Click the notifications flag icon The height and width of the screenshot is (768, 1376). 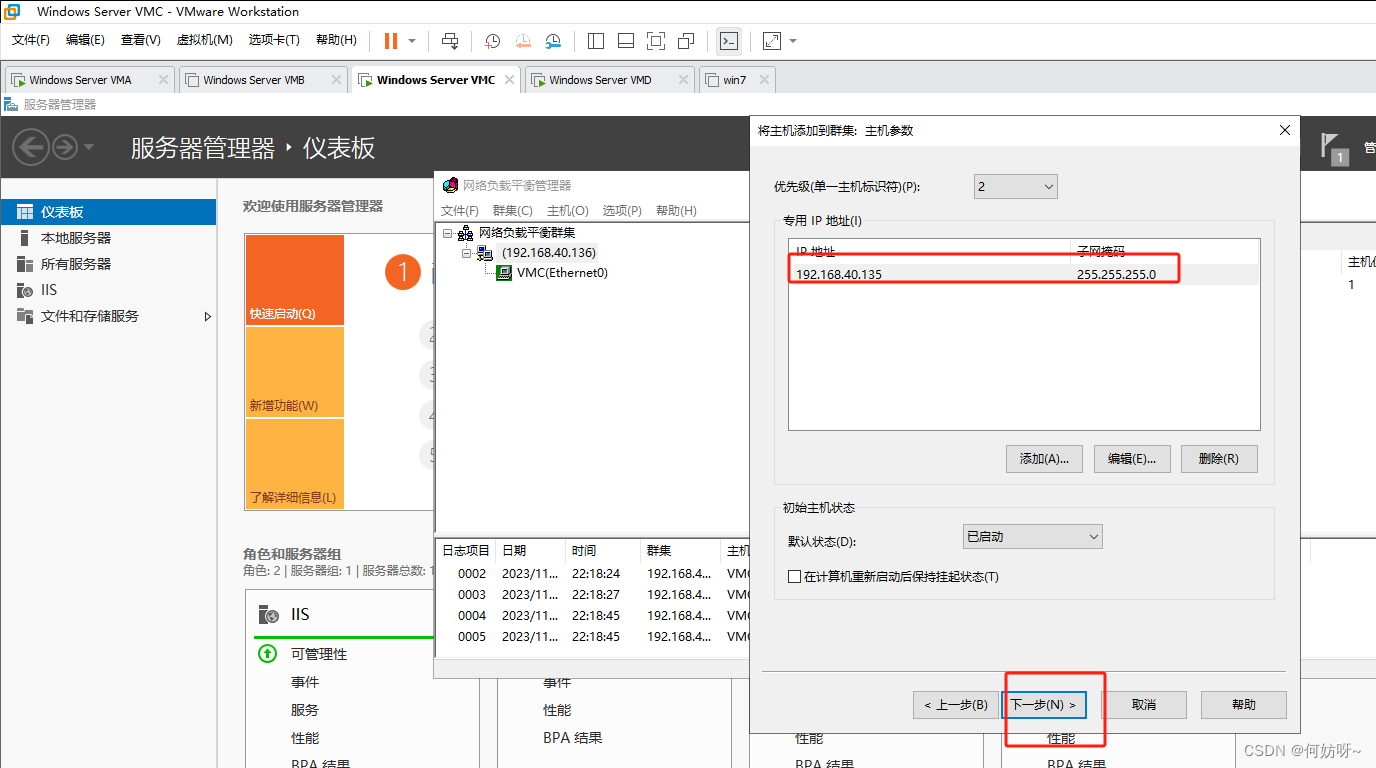[1331, 146]
